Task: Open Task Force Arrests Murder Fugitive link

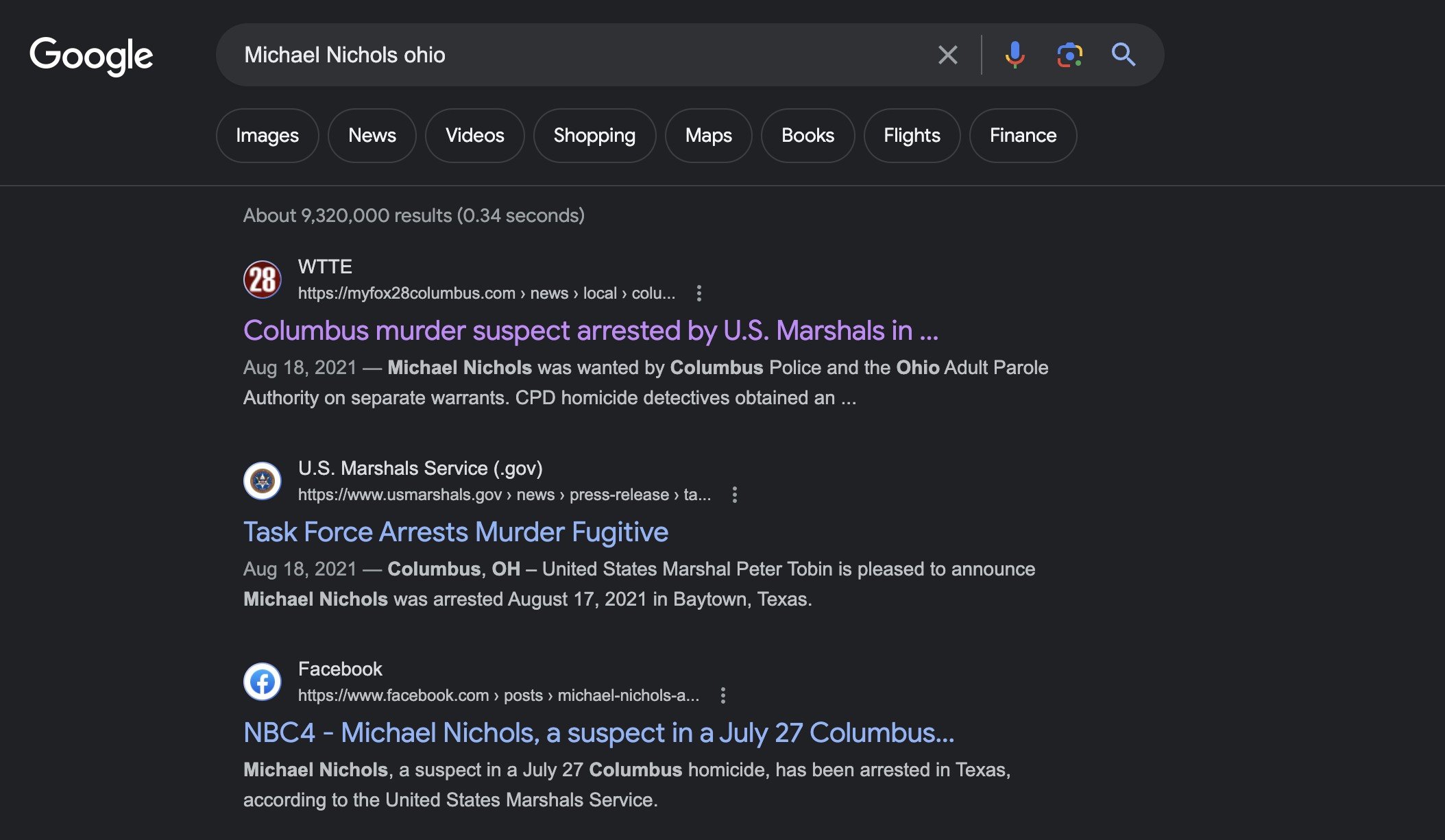Action: [456, 532]
